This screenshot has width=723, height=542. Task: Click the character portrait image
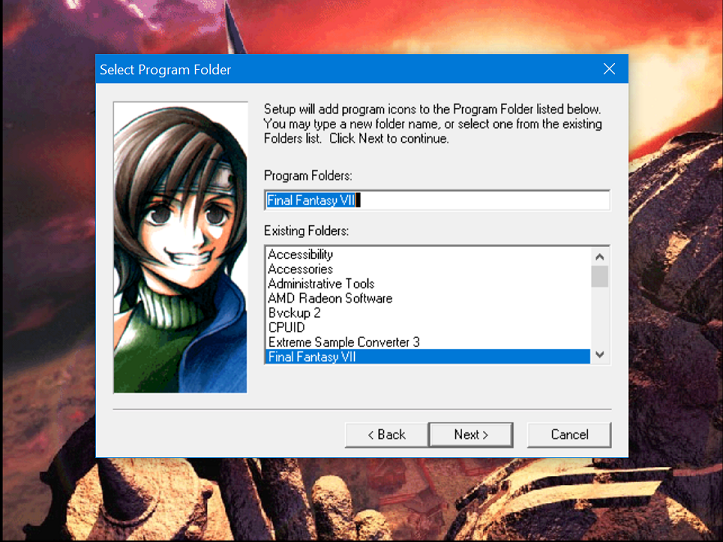click(180, 247)
